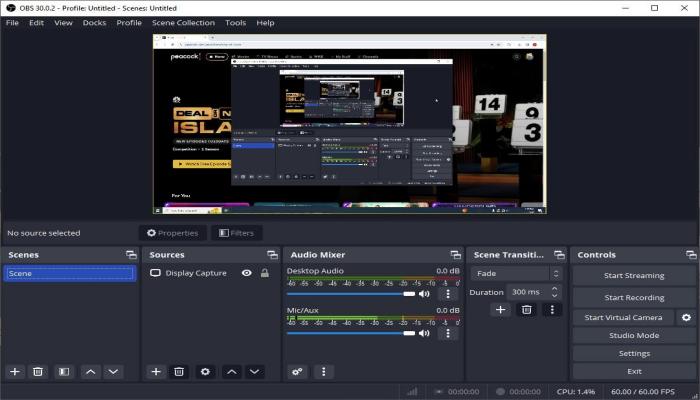The image size is (700, 400).
Task: Move scene up arrow
Action: coord(90,371)
